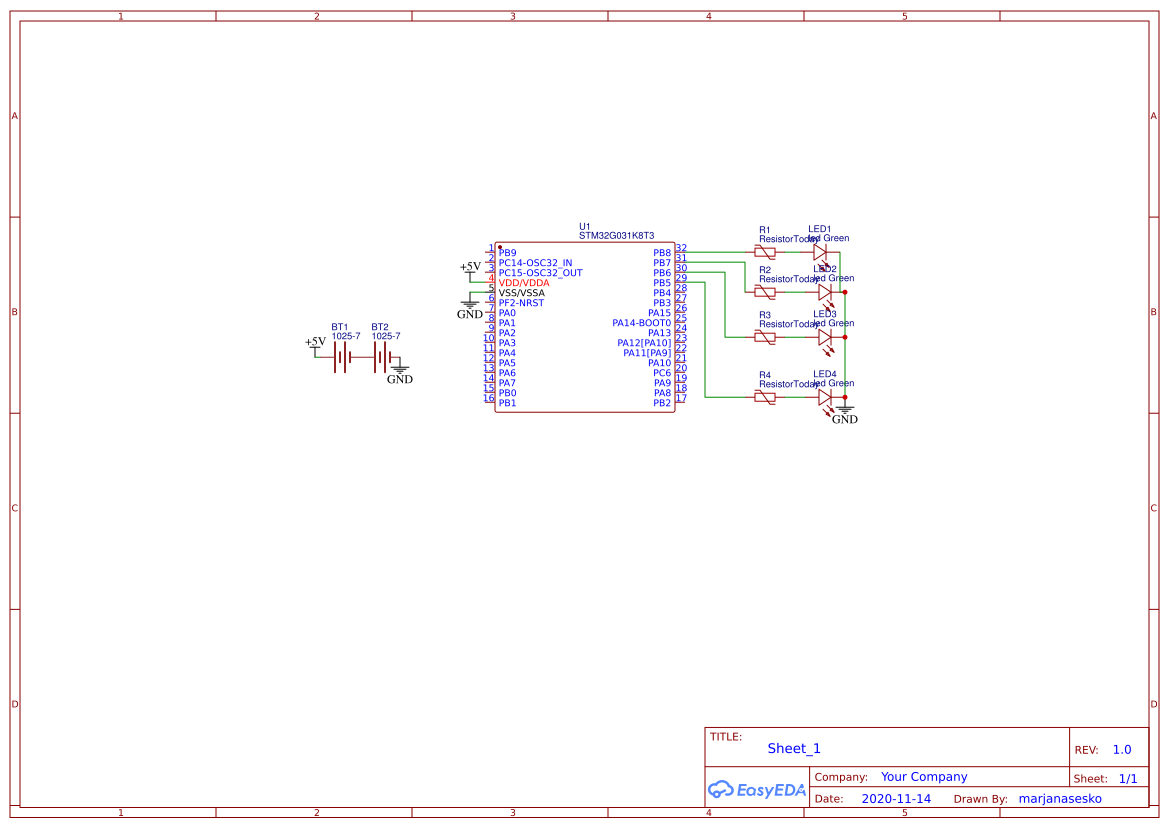
Task: Click the Sheet_1 title text
Action: (792, 748)
